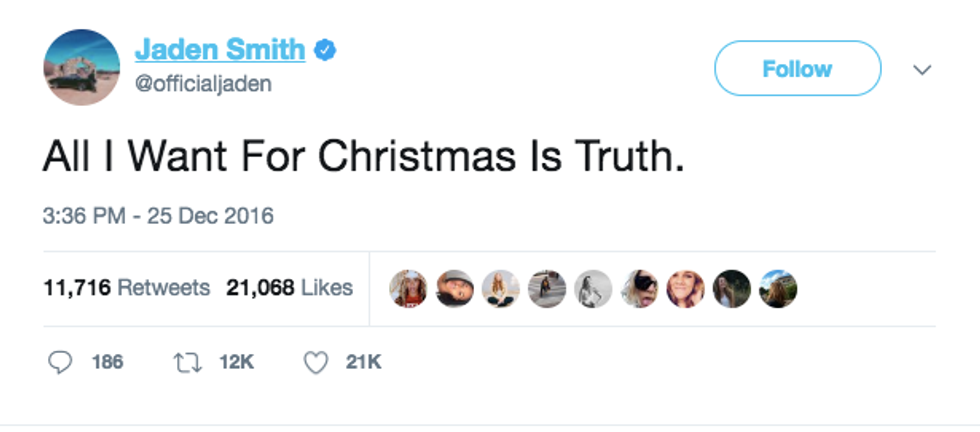The width and height of the screenshot is (980, 432).
Task: Open the dark green background liker avatar
Action: click(x=732, y=289)
